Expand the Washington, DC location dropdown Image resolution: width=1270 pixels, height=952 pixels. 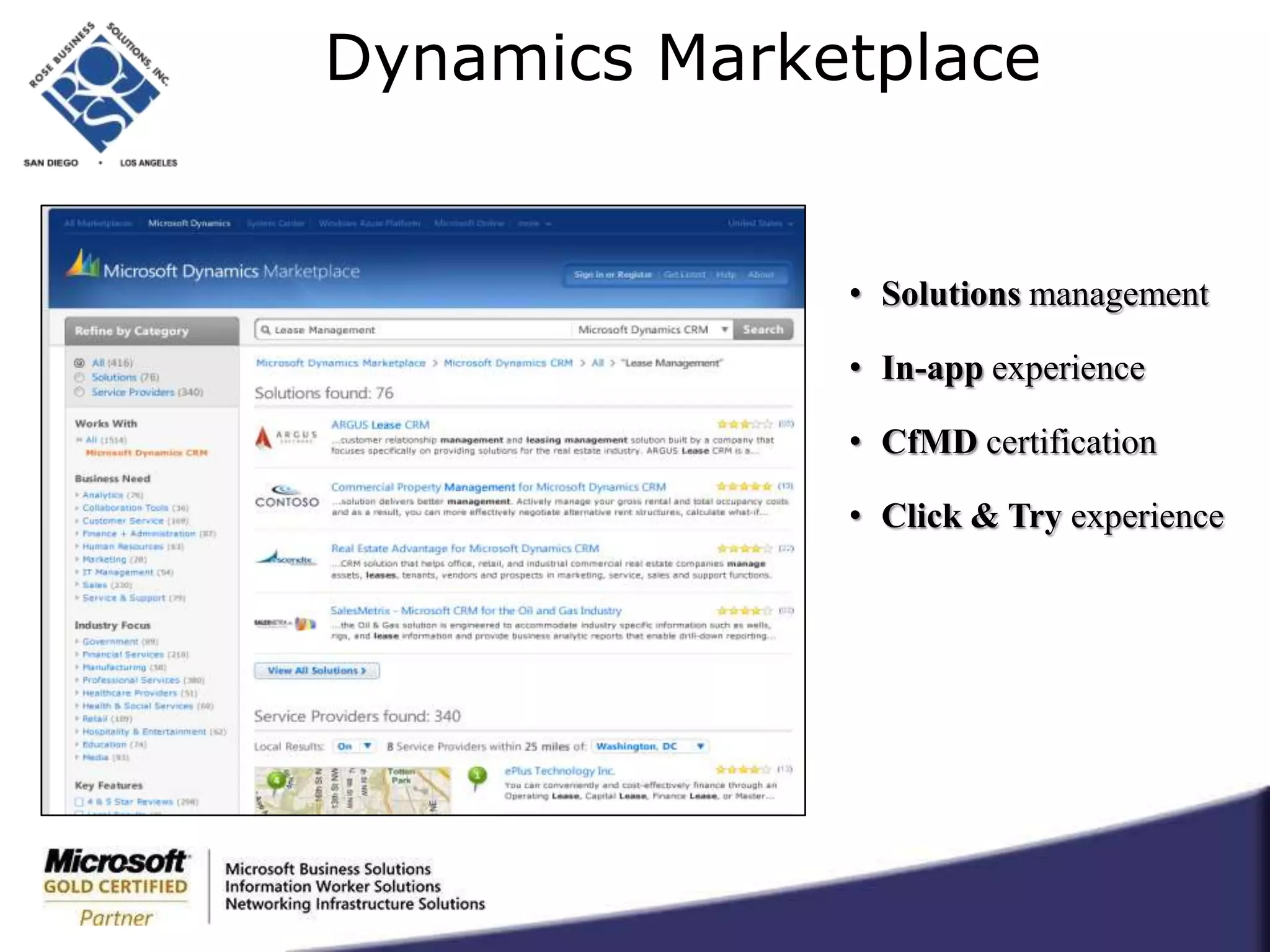[650, 746]
